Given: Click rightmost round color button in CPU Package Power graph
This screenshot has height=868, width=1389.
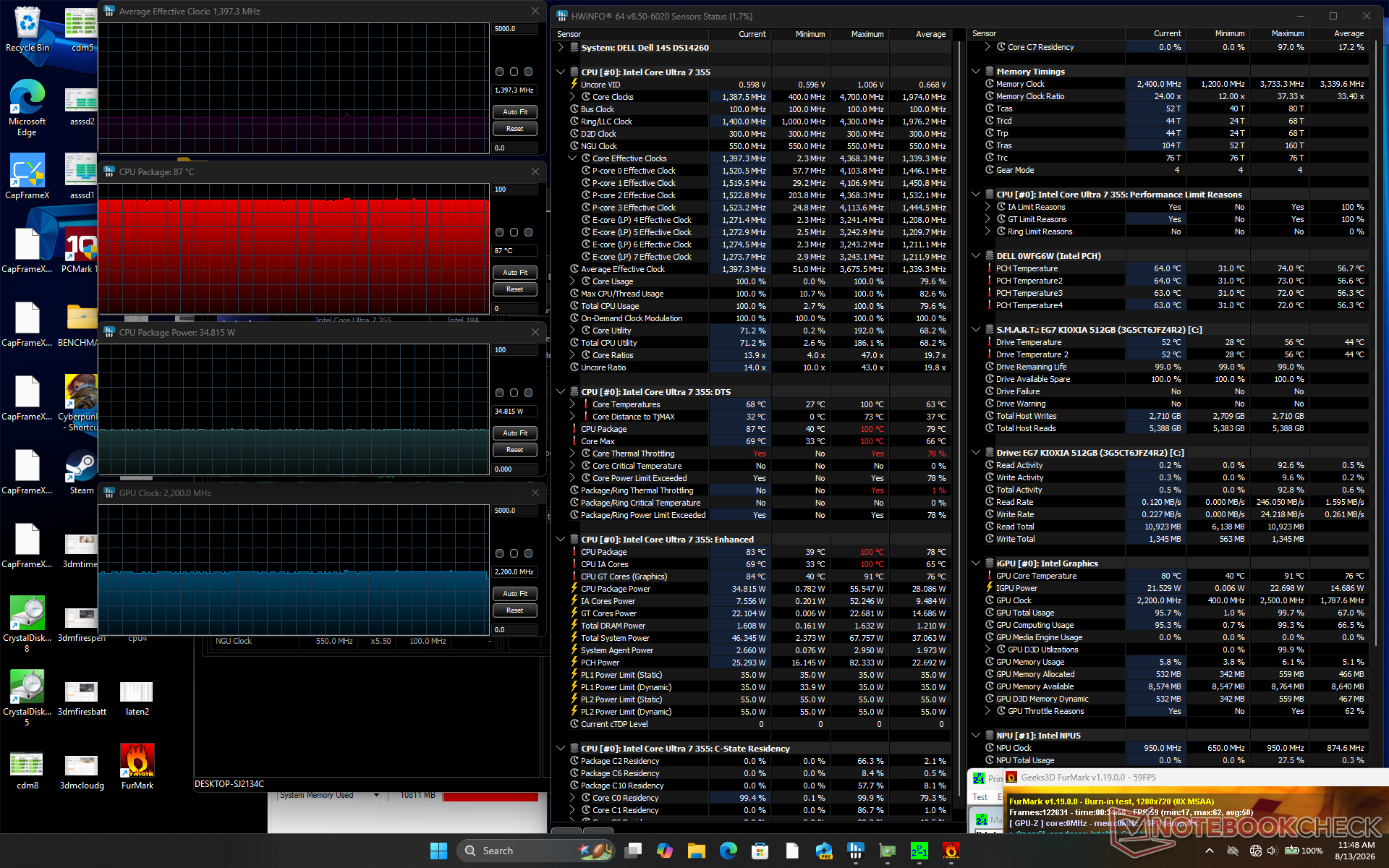Looking at the screenshot, I should click(528, 393).
